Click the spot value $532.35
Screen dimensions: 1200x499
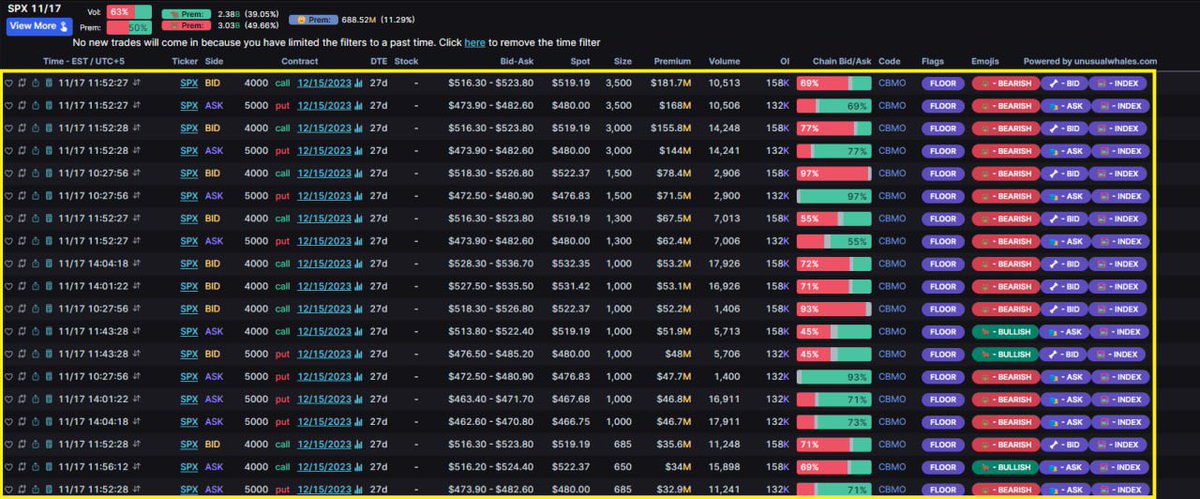point(572,264)
